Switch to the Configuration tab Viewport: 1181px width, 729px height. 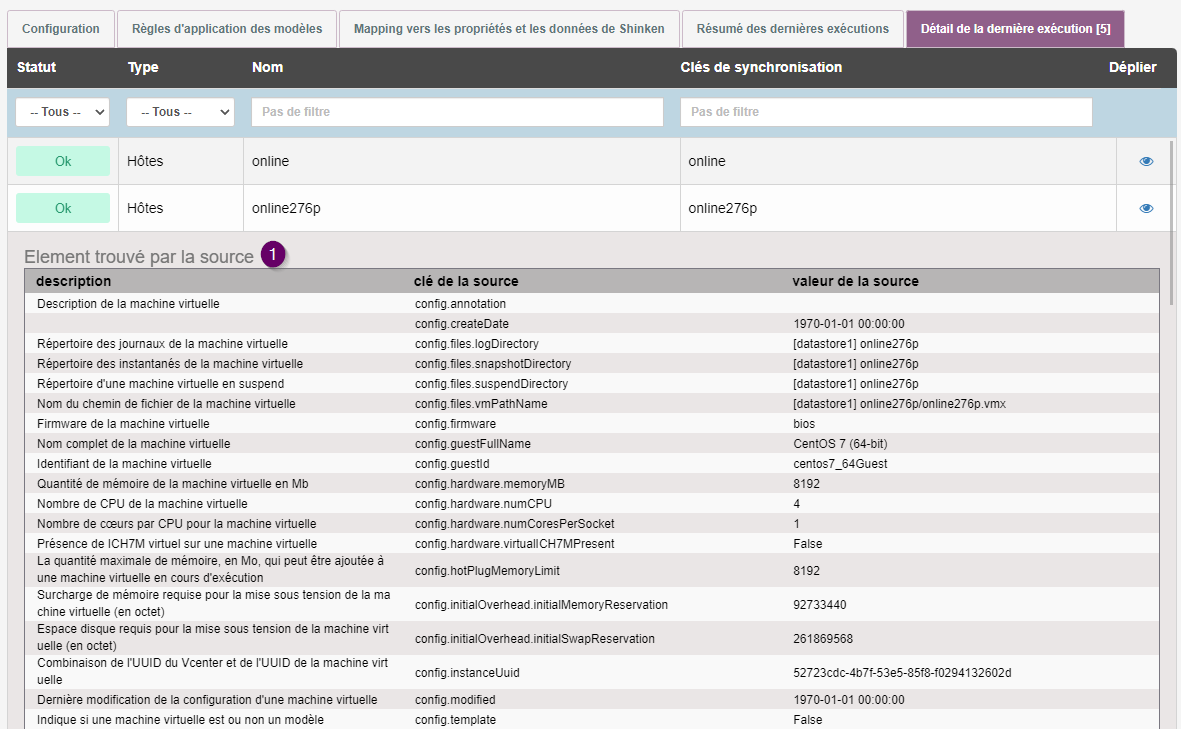(61, 29)
